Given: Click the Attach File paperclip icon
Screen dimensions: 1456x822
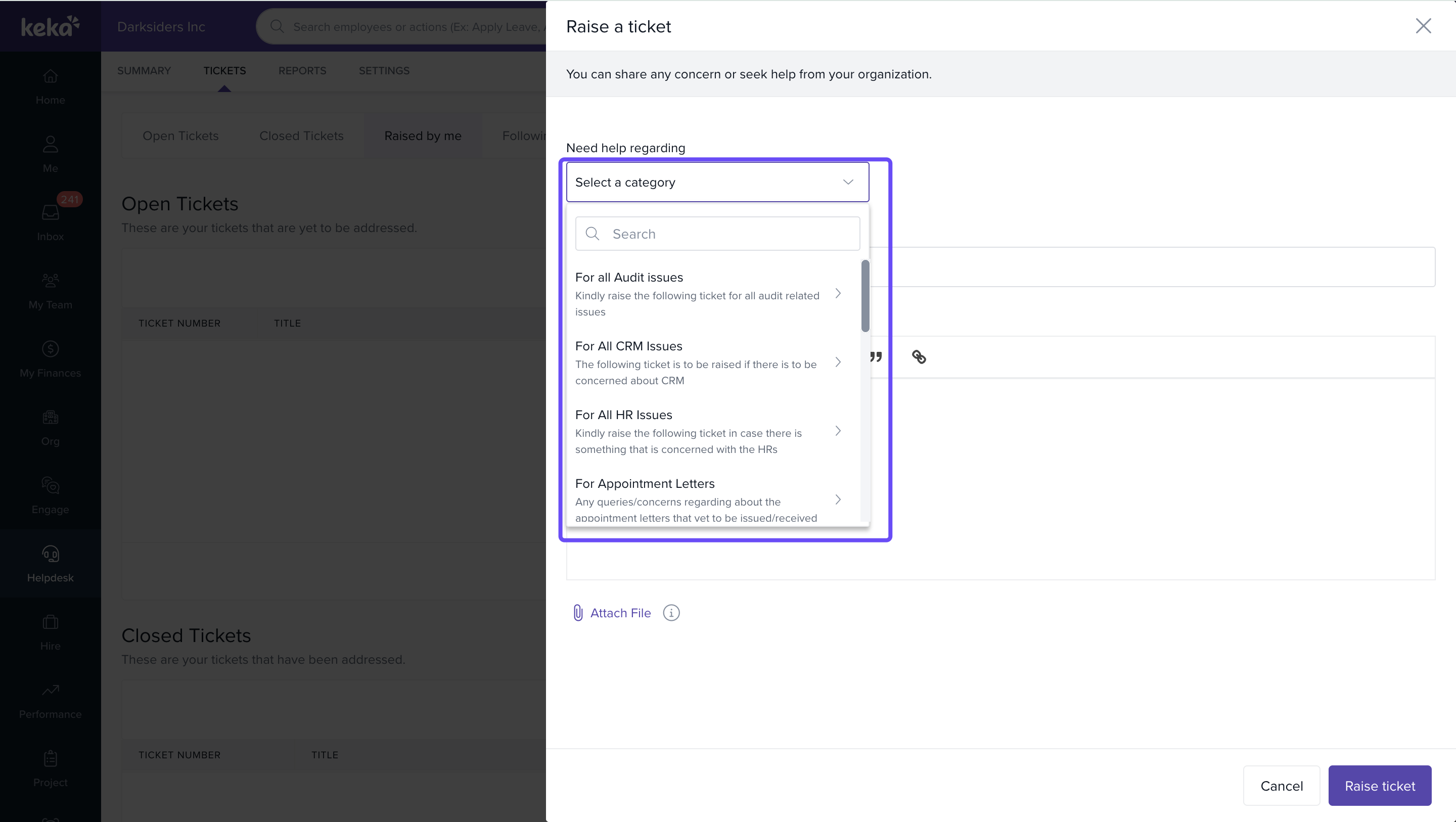Looking at the screenshot, I should (578, 613).
